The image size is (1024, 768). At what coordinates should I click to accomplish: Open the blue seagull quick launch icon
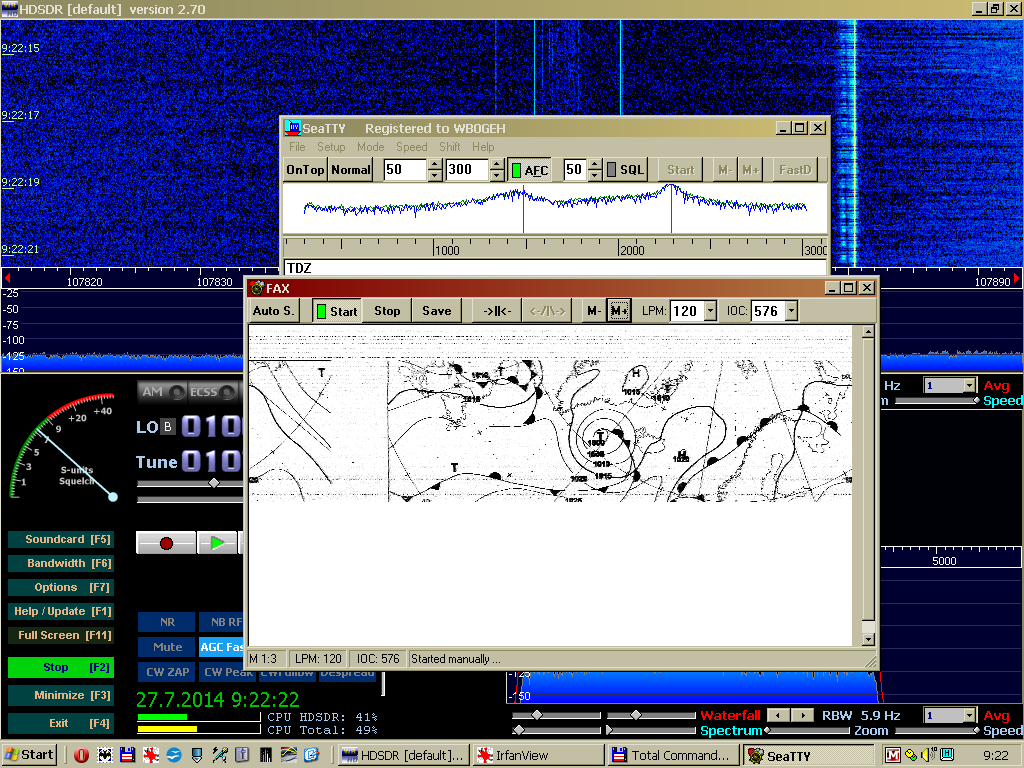(x=174, y=755)
